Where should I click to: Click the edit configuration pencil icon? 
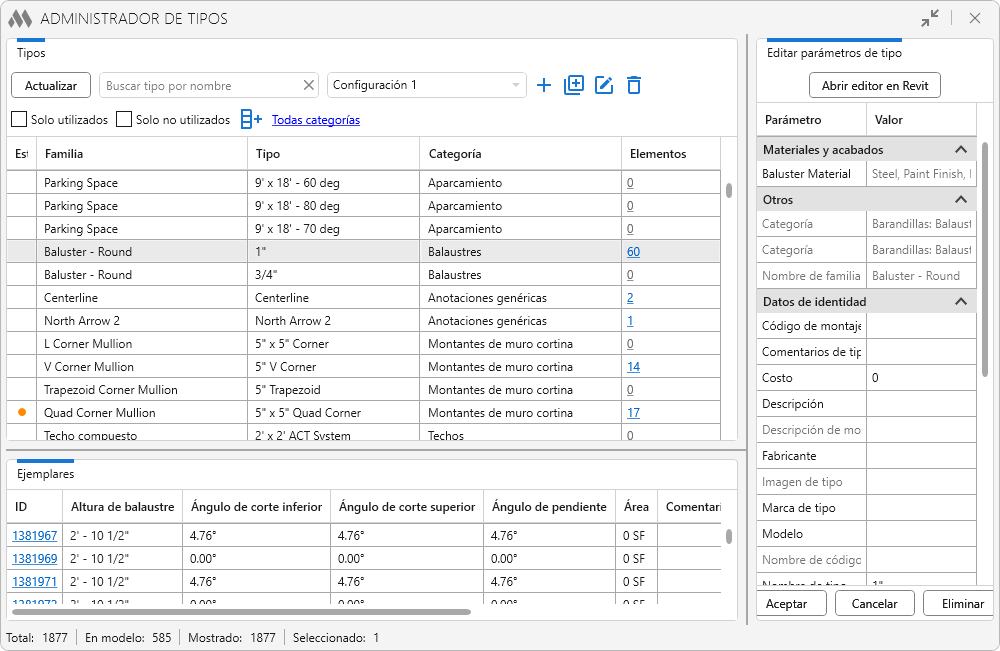click(604, 85)
